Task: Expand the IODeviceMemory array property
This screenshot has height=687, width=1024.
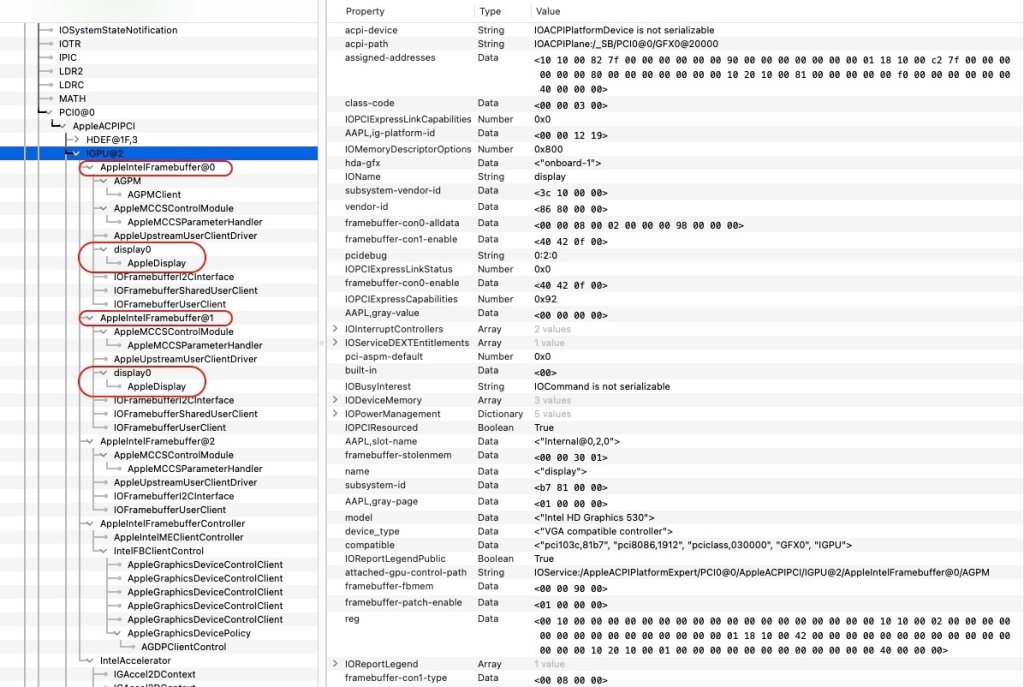Action: [335, 400]
